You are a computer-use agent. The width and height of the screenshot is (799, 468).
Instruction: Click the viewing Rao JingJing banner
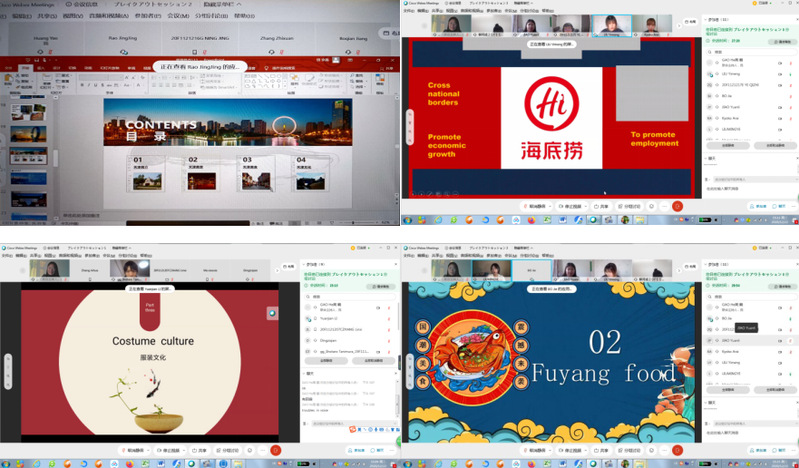coord(200,67)
